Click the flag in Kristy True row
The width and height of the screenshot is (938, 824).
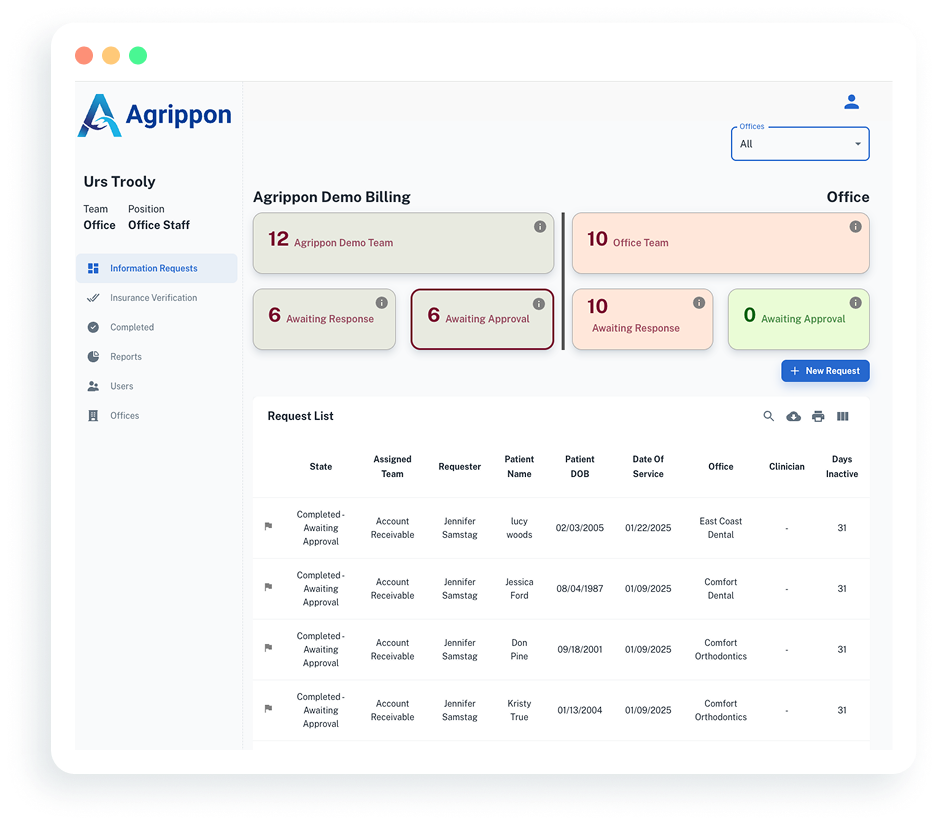[x=268, y=709]
